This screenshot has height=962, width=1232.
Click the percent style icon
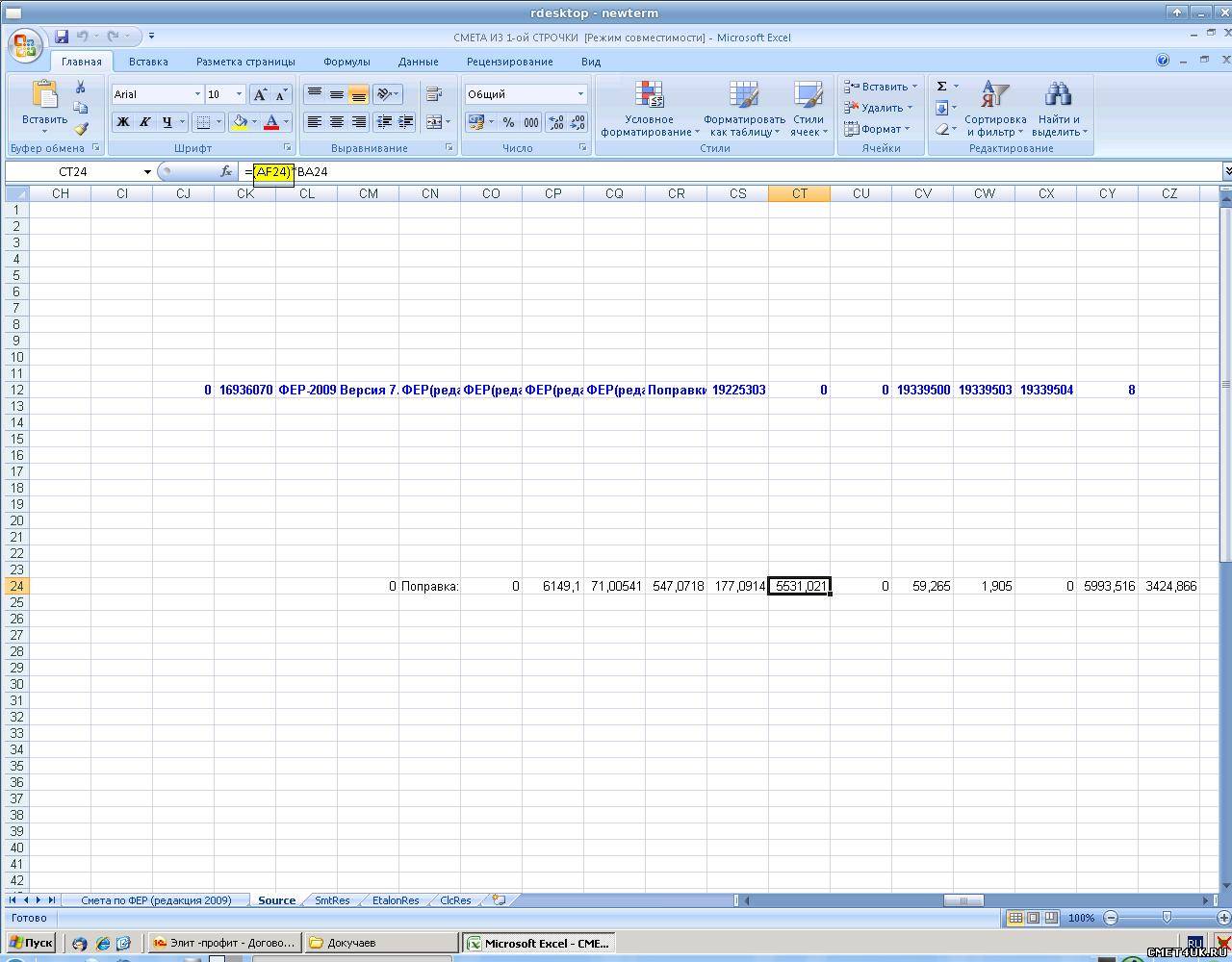coord(508,122)
